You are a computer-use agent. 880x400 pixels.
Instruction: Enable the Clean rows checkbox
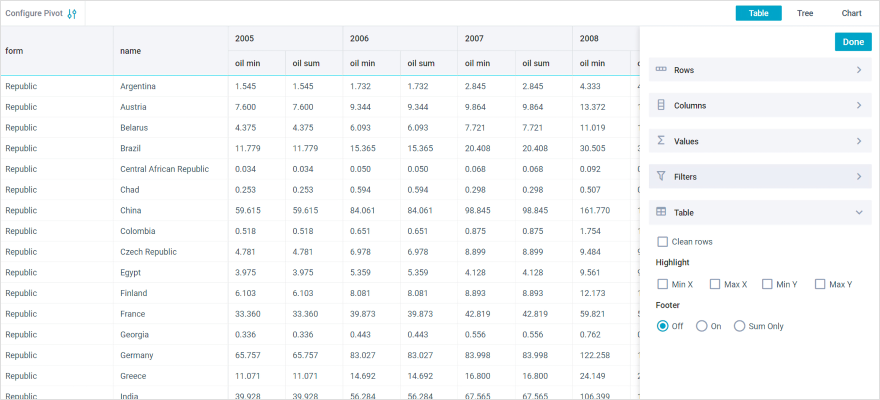(662, 242)
